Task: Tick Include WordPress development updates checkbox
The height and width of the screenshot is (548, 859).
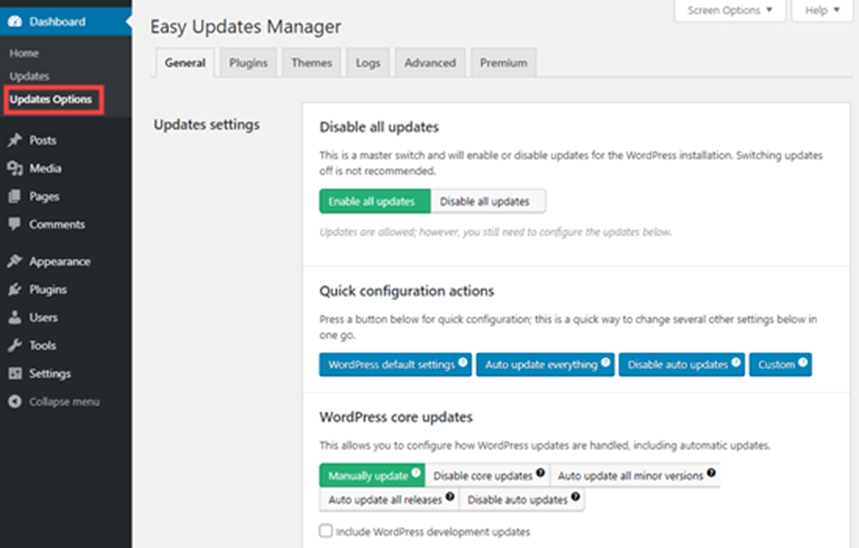Action: (x=326, y=530)
